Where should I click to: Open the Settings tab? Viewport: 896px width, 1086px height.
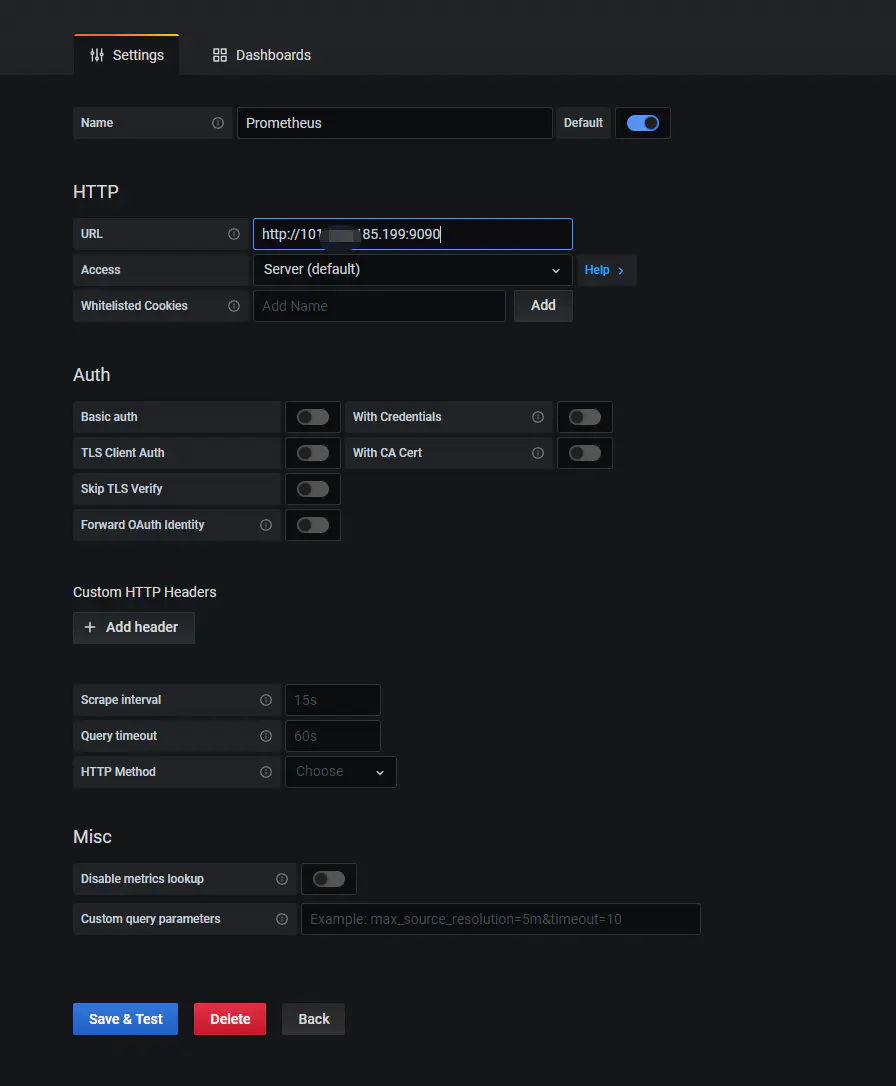coord(127,55)
